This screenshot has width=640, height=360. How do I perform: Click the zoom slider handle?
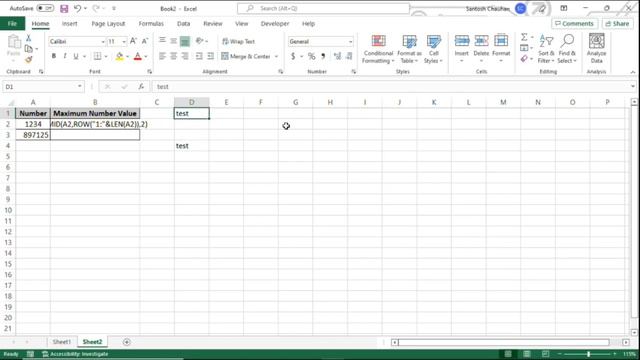pos(588,354)
